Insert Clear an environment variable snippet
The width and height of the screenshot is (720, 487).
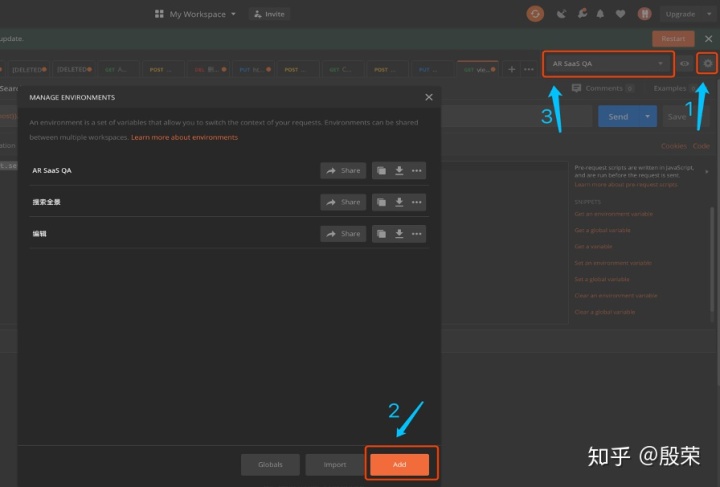coord(615,296)
